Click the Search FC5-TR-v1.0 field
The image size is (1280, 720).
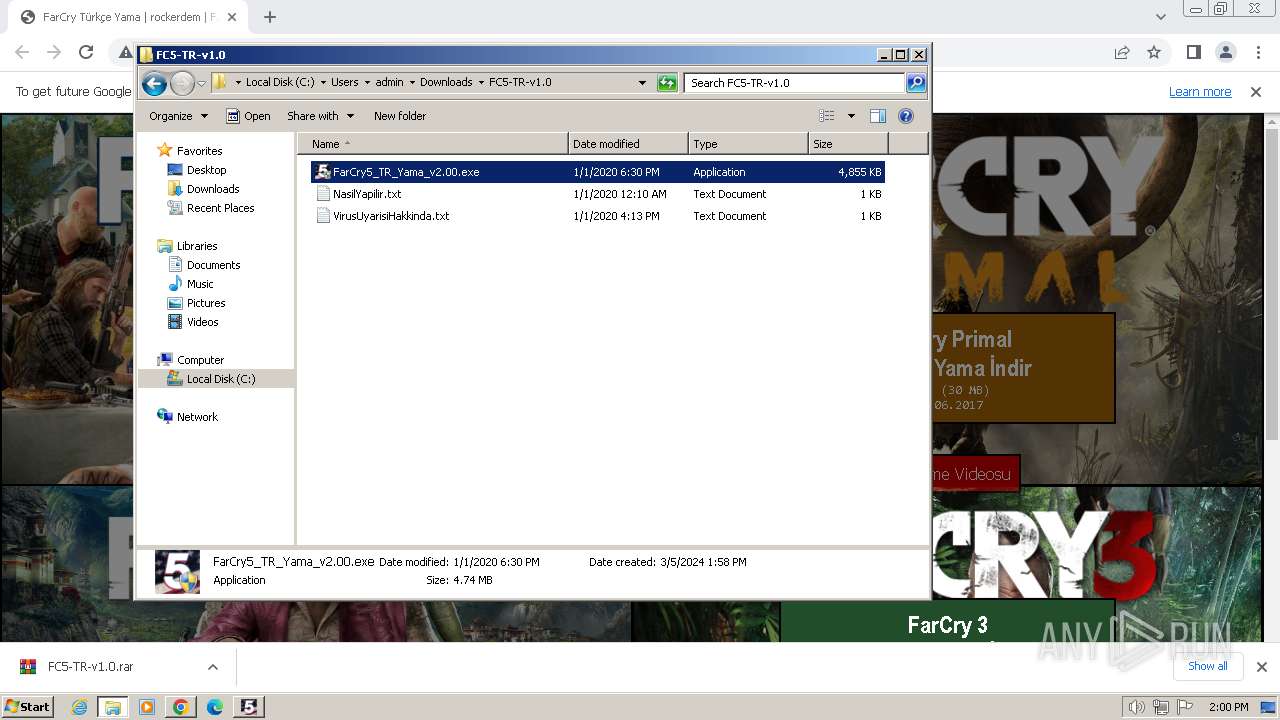click(x=795, y=83)
